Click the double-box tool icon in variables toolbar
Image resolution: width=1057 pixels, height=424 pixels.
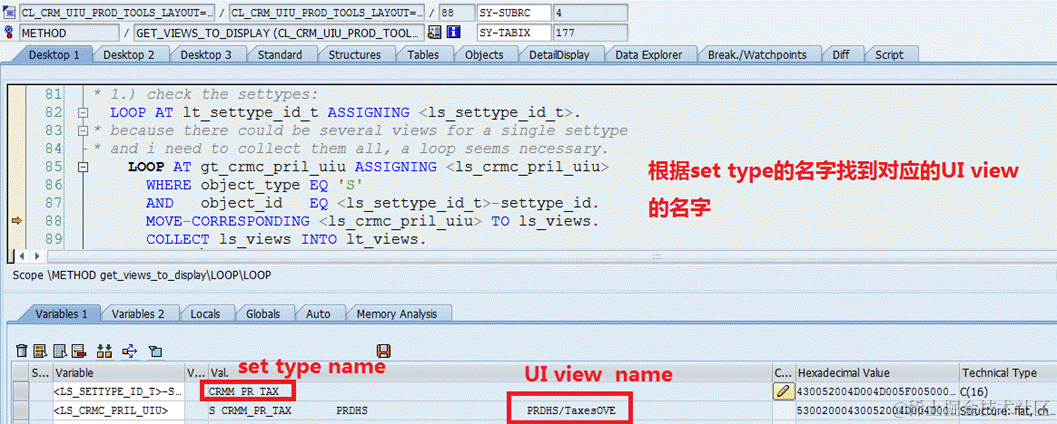[x=104, y=351]
